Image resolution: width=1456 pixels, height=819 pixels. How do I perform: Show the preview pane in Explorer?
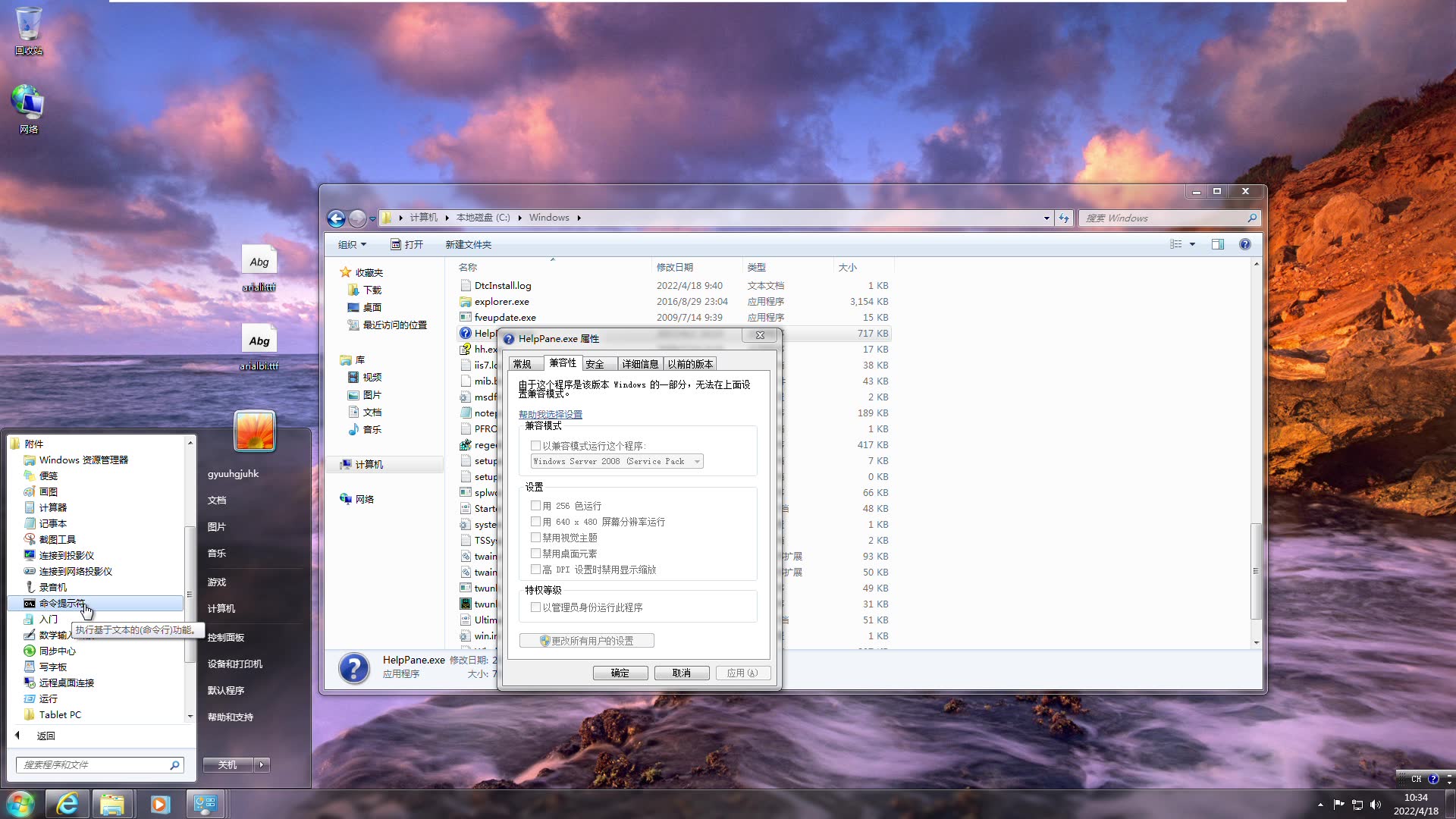tap(1219, 244)
